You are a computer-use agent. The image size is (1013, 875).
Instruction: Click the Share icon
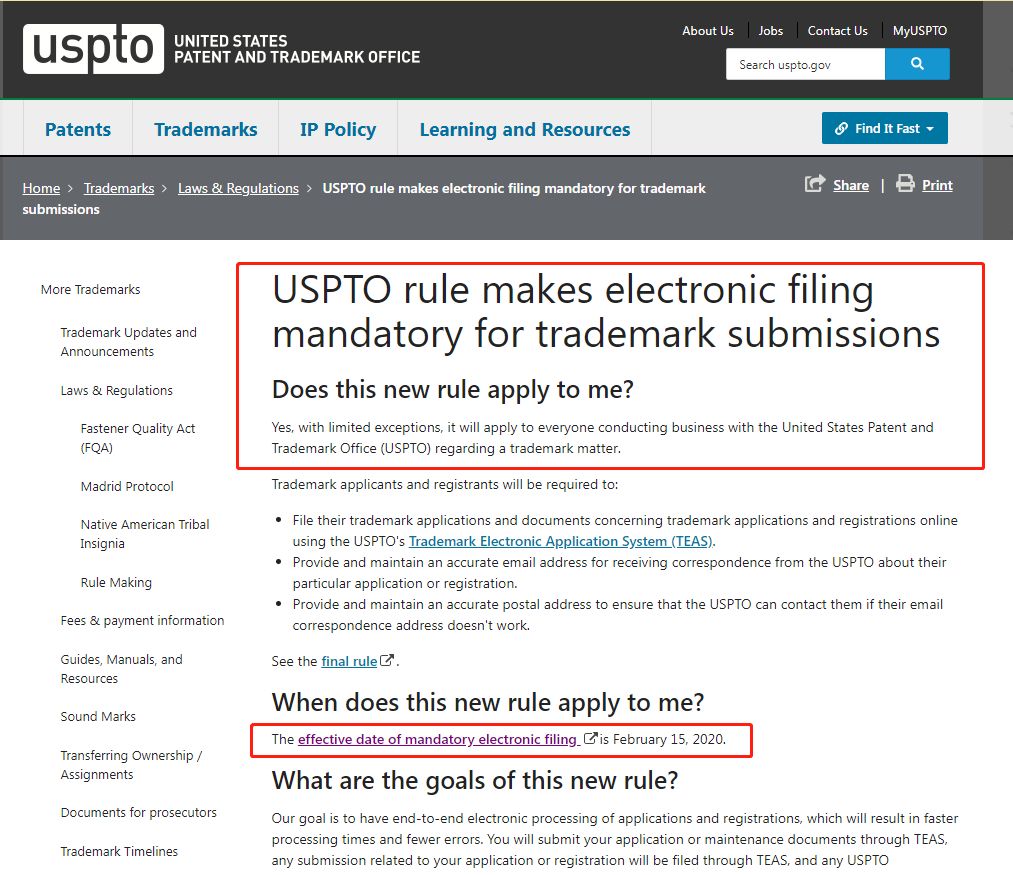click(x=816, y=184)
